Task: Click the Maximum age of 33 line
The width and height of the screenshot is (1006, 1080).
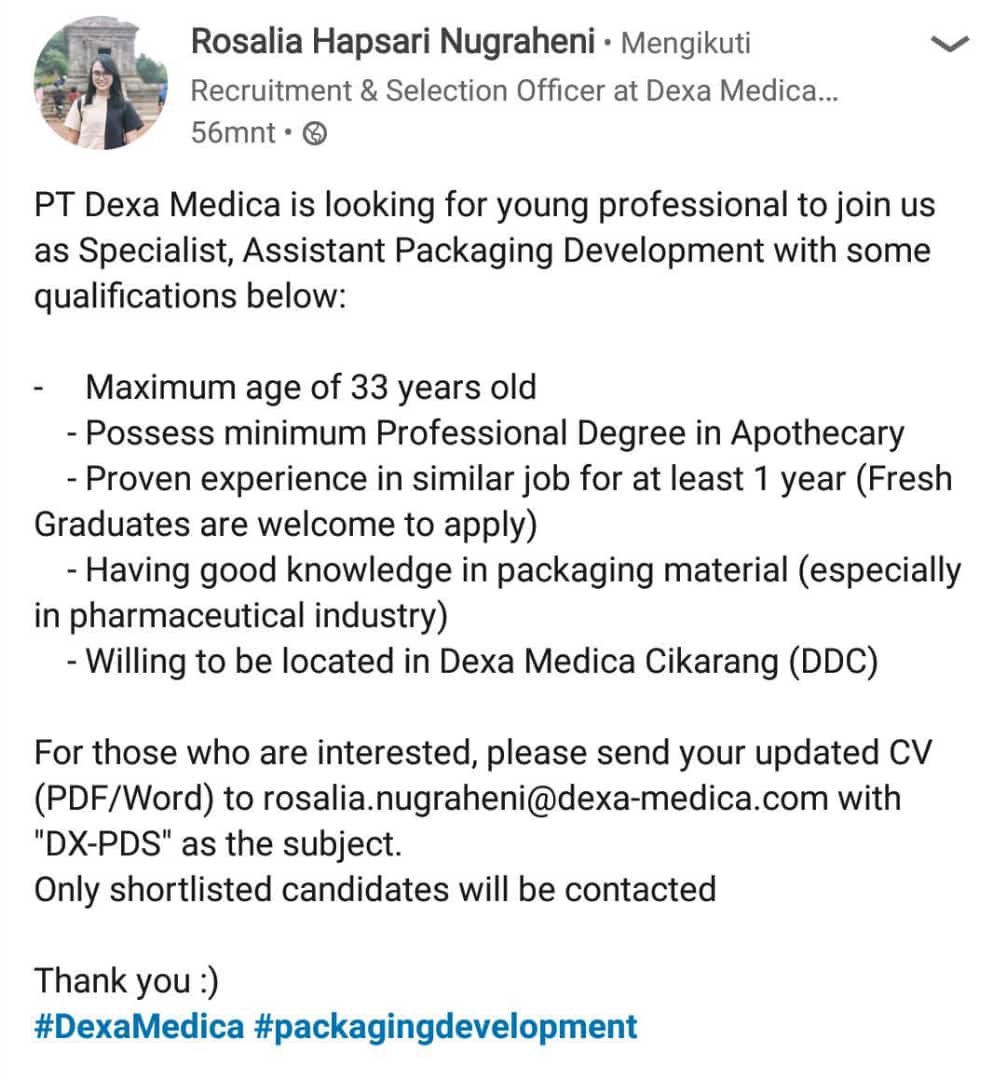Action: [311, 387]
